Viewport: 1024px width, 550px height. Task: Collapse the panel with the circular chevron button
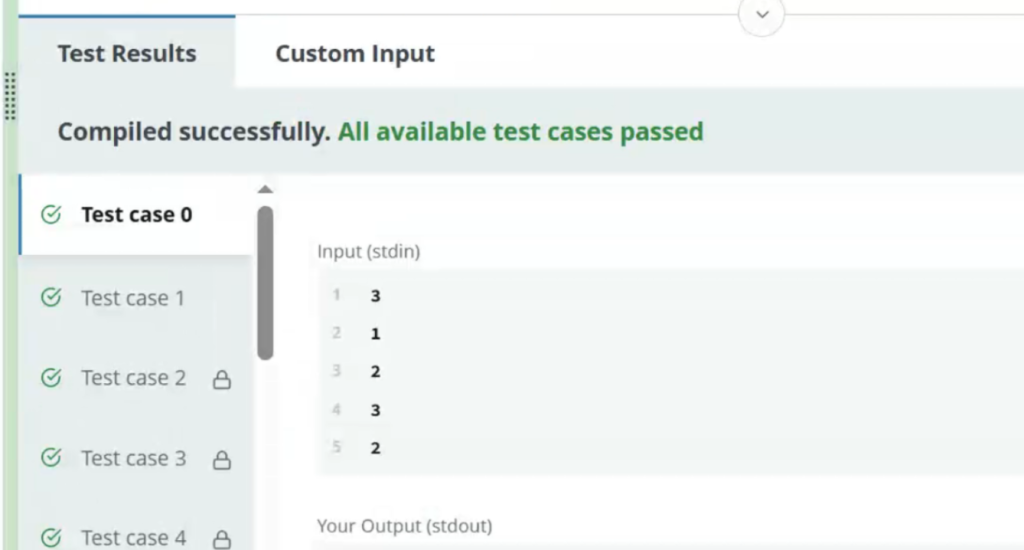[x=761, y=14]
